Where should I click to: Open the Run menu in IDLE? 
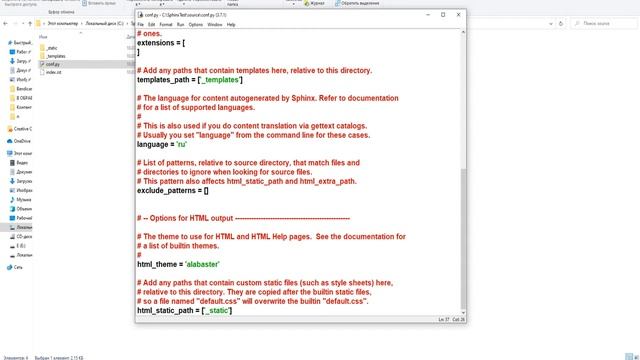(x=180, y=24)
